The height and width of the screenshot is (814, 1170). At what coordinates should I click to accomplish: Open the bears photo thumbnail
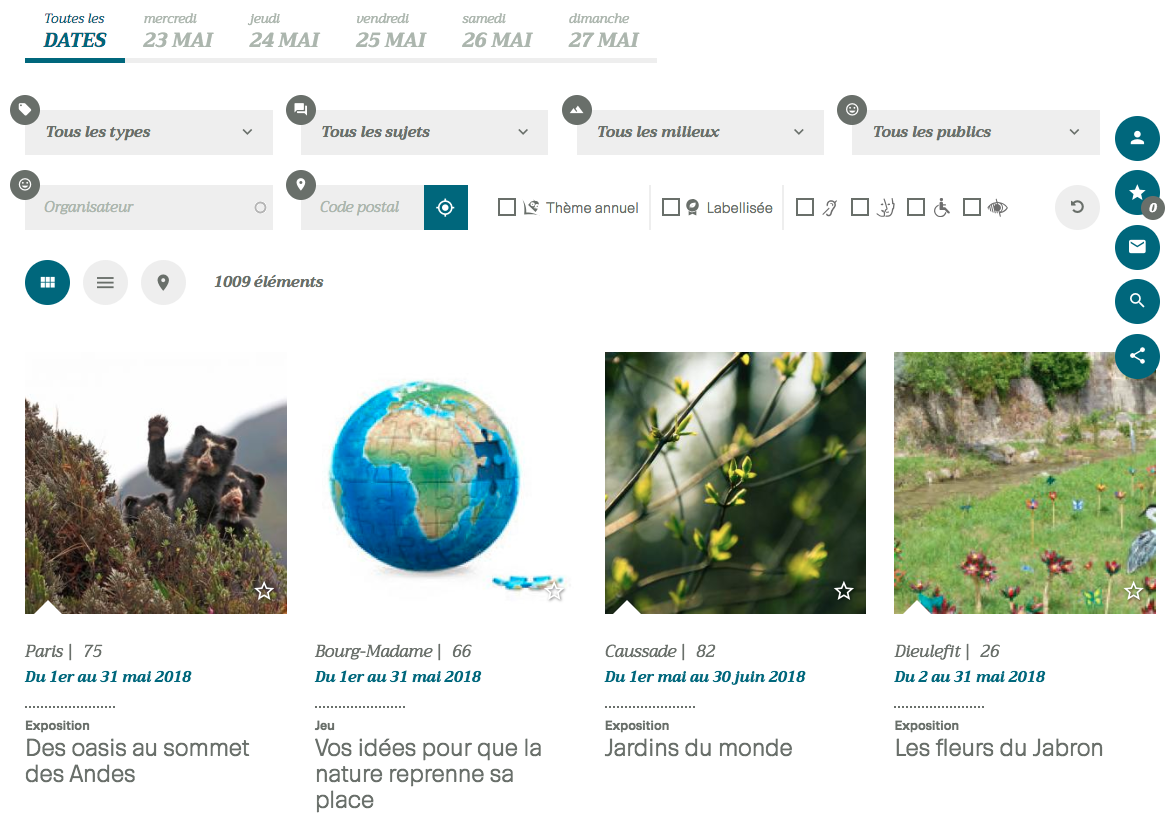(x=156, y=483)
